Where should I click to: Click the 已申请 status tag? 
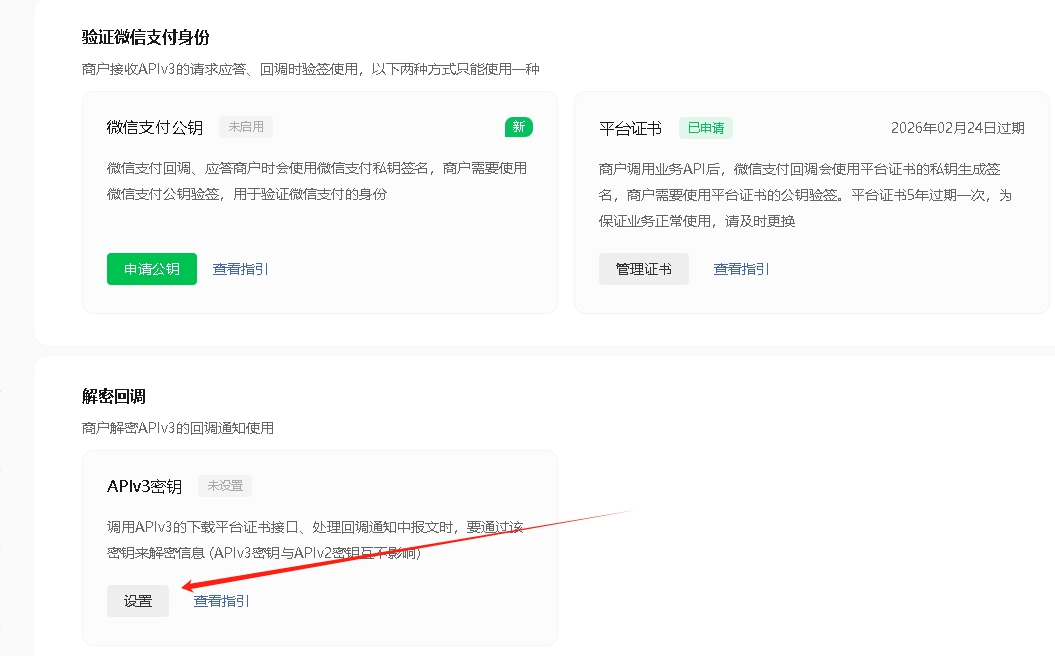706,128
